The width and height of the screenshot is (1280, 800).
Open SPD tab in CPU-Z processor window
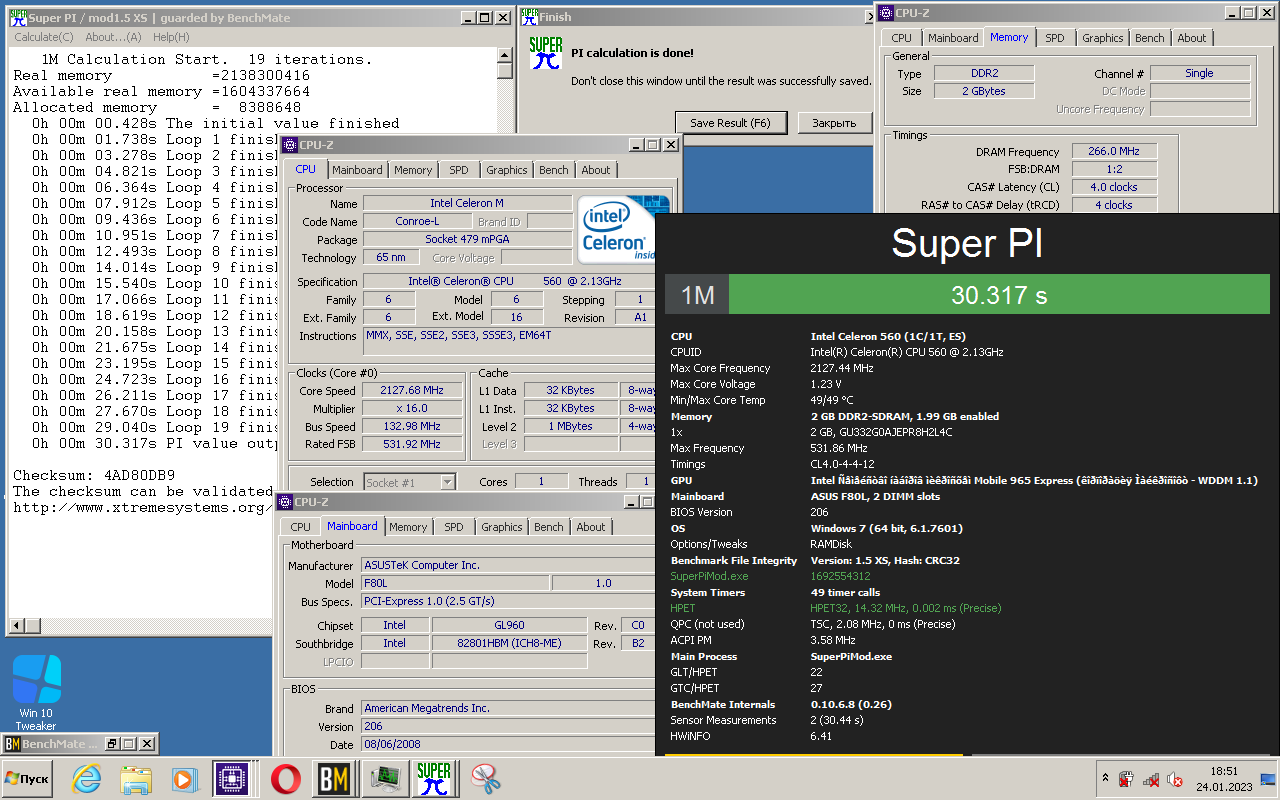458,170
